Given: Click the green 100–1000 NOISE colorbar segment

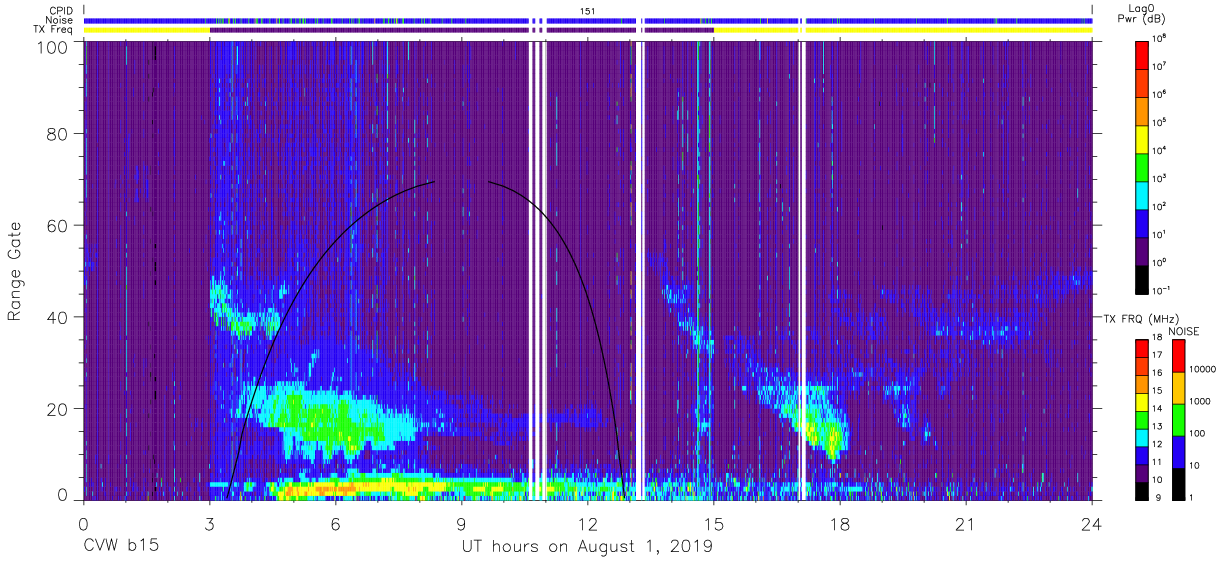Looking at the screenshot, I should pyautogui.click(x=1177, y=418).
